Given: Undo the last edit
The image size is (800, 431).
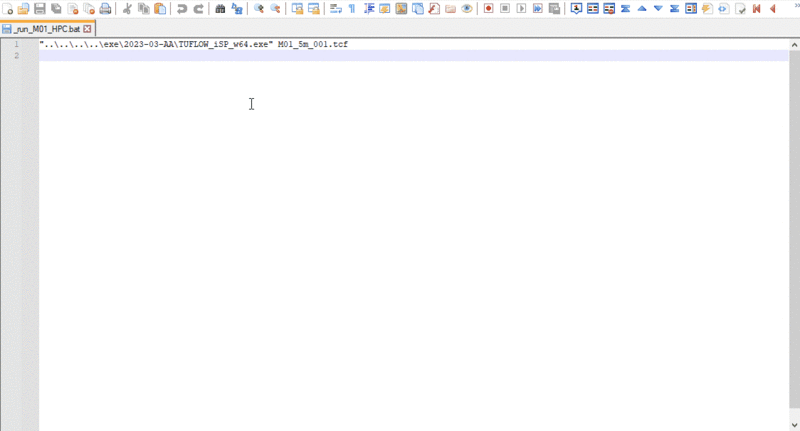Looking at the screenshot, I should tap(182, 9).
